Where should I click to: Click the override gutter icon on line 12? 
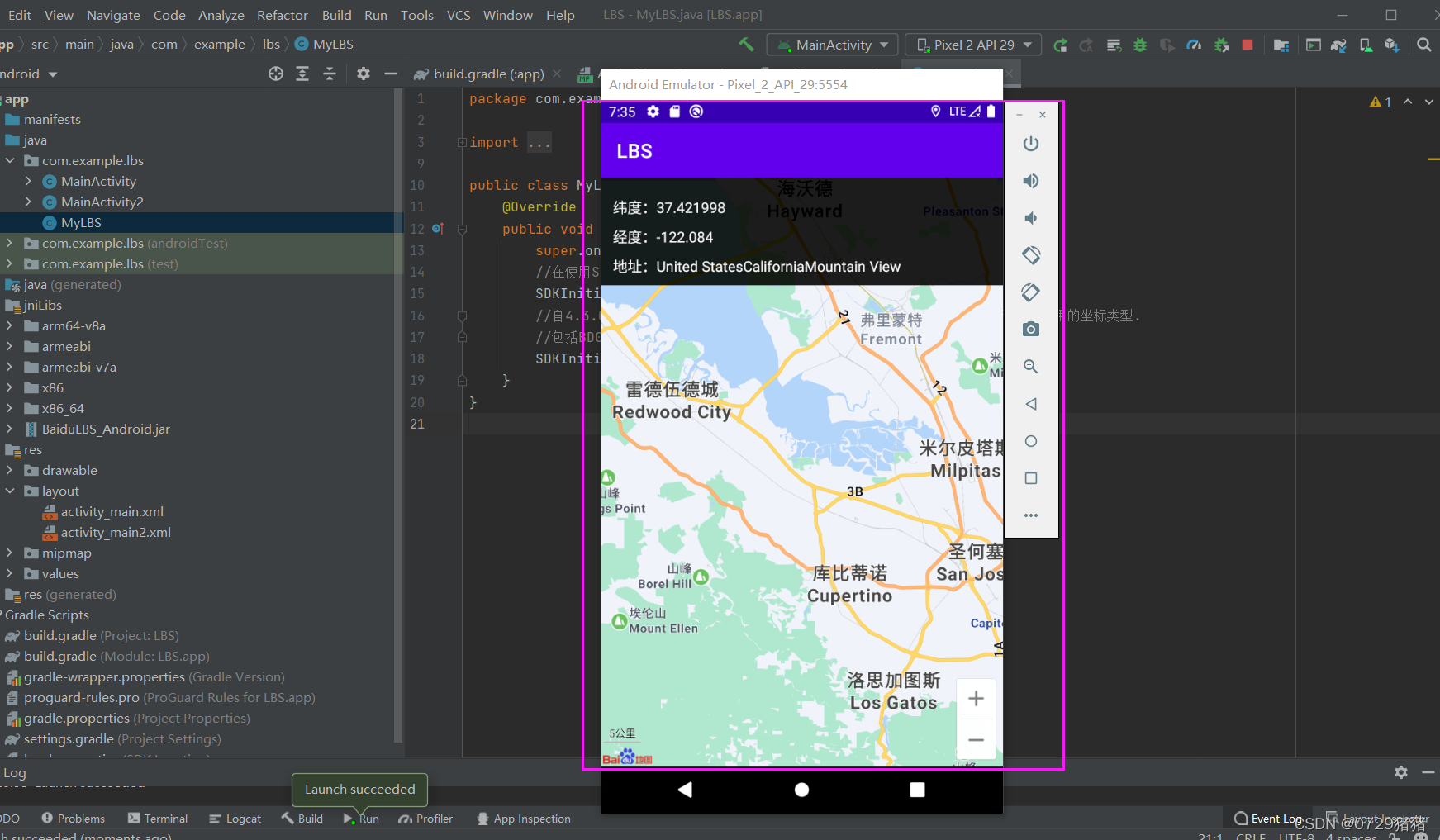[438, 229]
